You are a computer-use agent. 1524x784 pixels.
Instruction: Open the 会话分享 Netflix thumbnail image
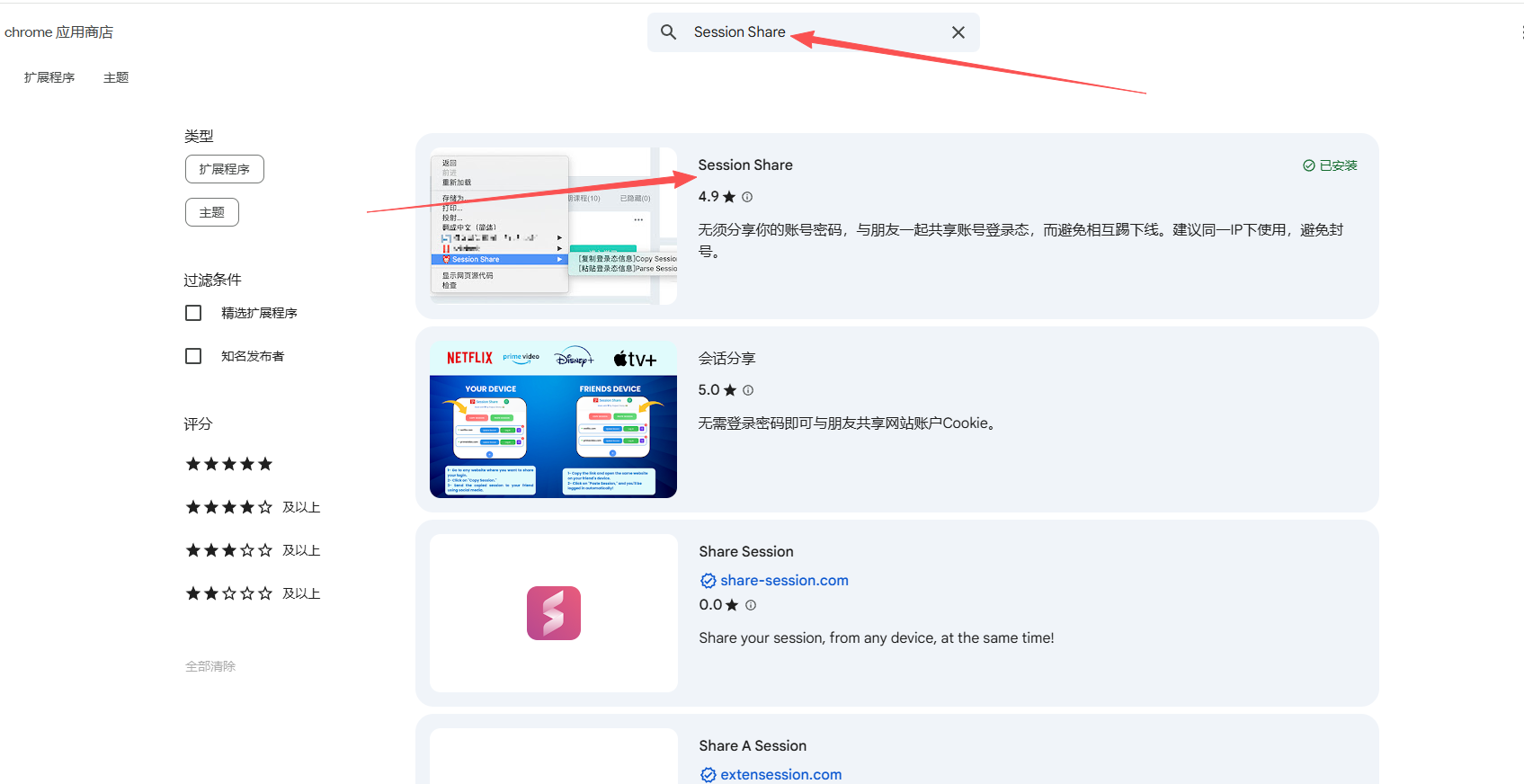pos(553,419)
